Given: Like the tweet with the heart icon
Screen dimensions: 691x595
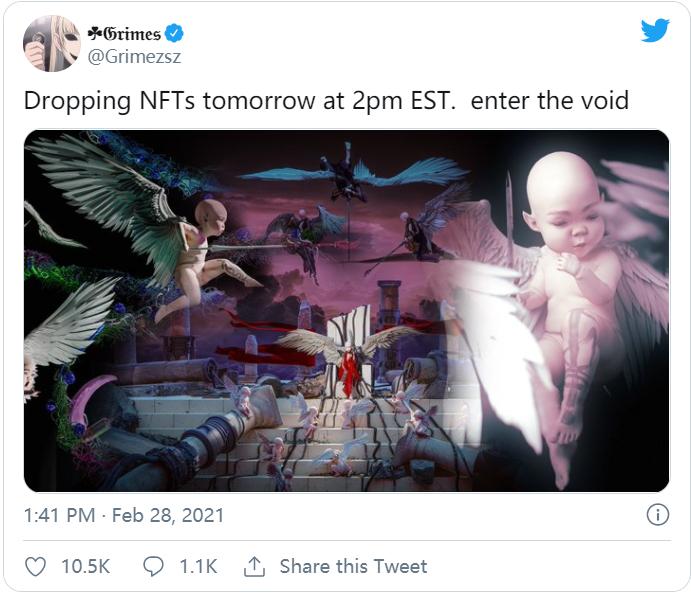Looking at the screenshot, I should tap(35, 567).
